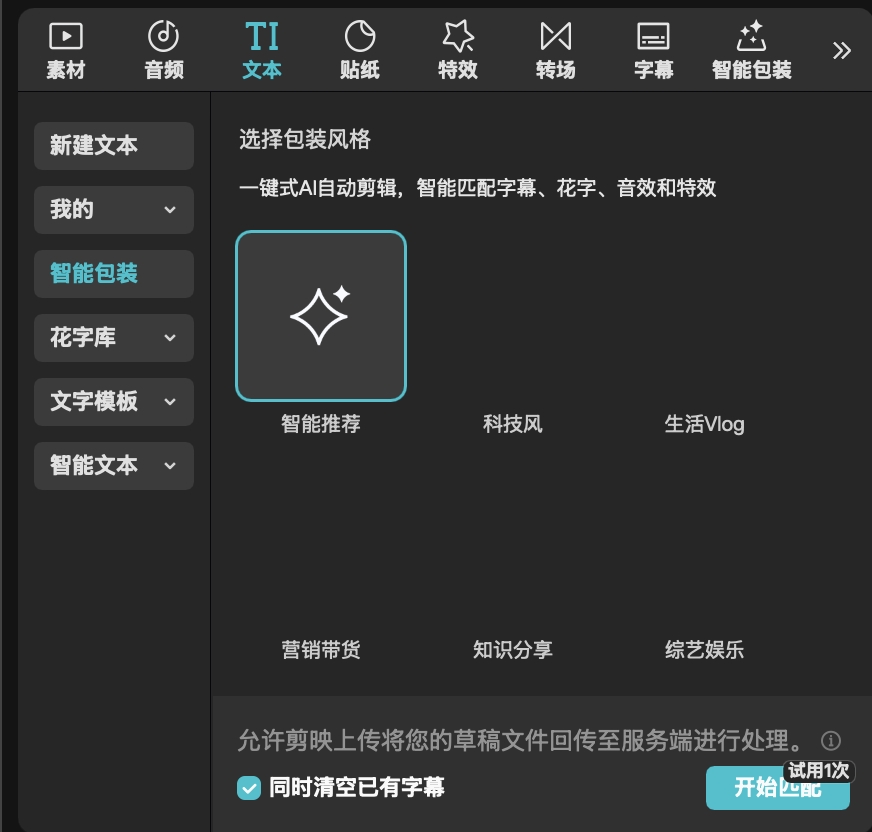Choose the 科技风 packaging style
Viewport: 872px width, 832px height.
click(512, 424)
